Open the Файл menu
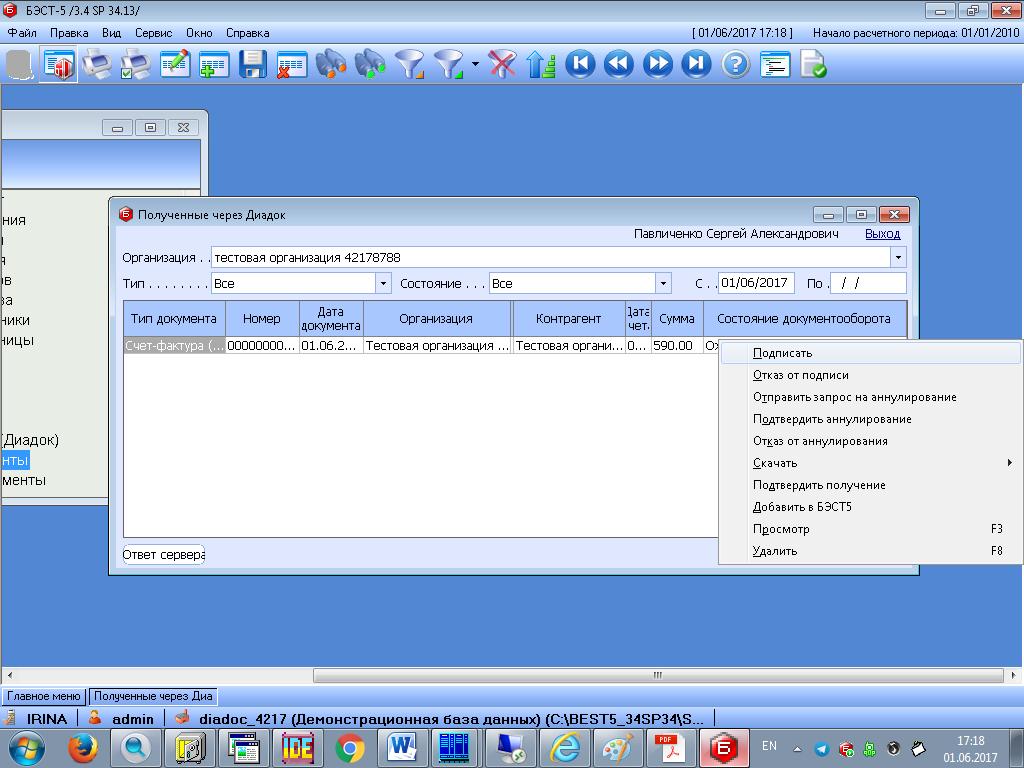The width and height of the screenshot is (1024, 768). (x=22, y=33)
